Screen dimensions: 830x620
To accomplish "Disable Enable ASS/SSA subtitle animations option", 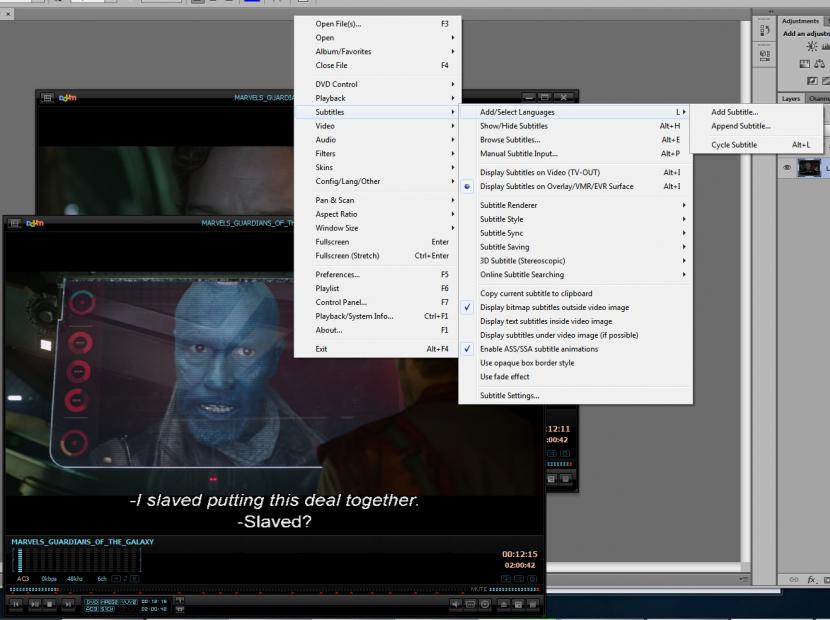I will coord(538,349).
